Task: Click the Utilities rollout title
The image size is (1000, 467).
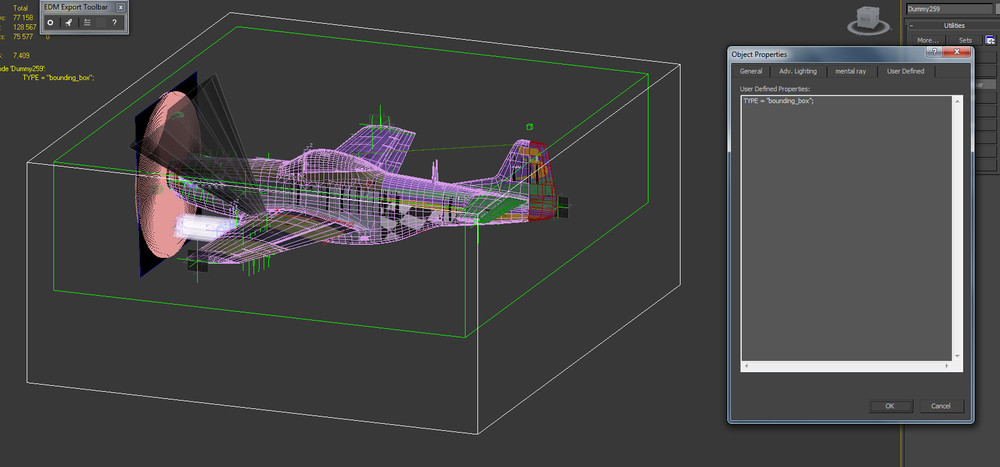Action: coord(954,26)
